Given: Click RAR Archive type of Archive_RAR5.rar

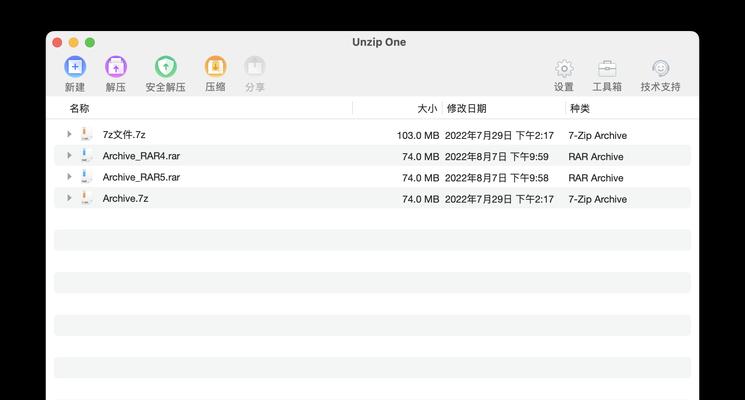Looking at the screenshot, I should (x=596, y=178).
